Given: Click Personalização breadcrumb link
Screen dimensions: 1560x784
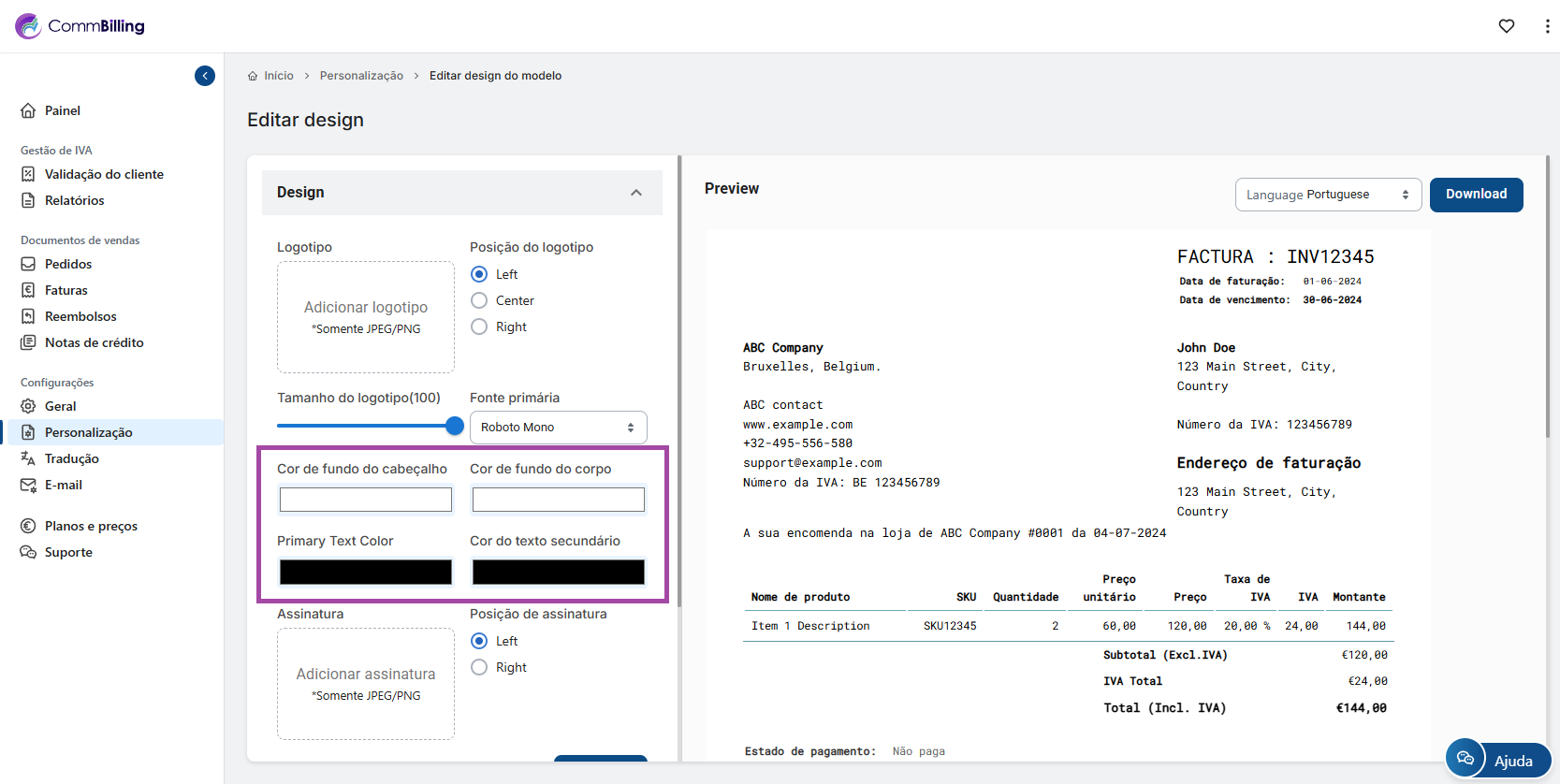Looking at the screenshot, I should 361,76.
